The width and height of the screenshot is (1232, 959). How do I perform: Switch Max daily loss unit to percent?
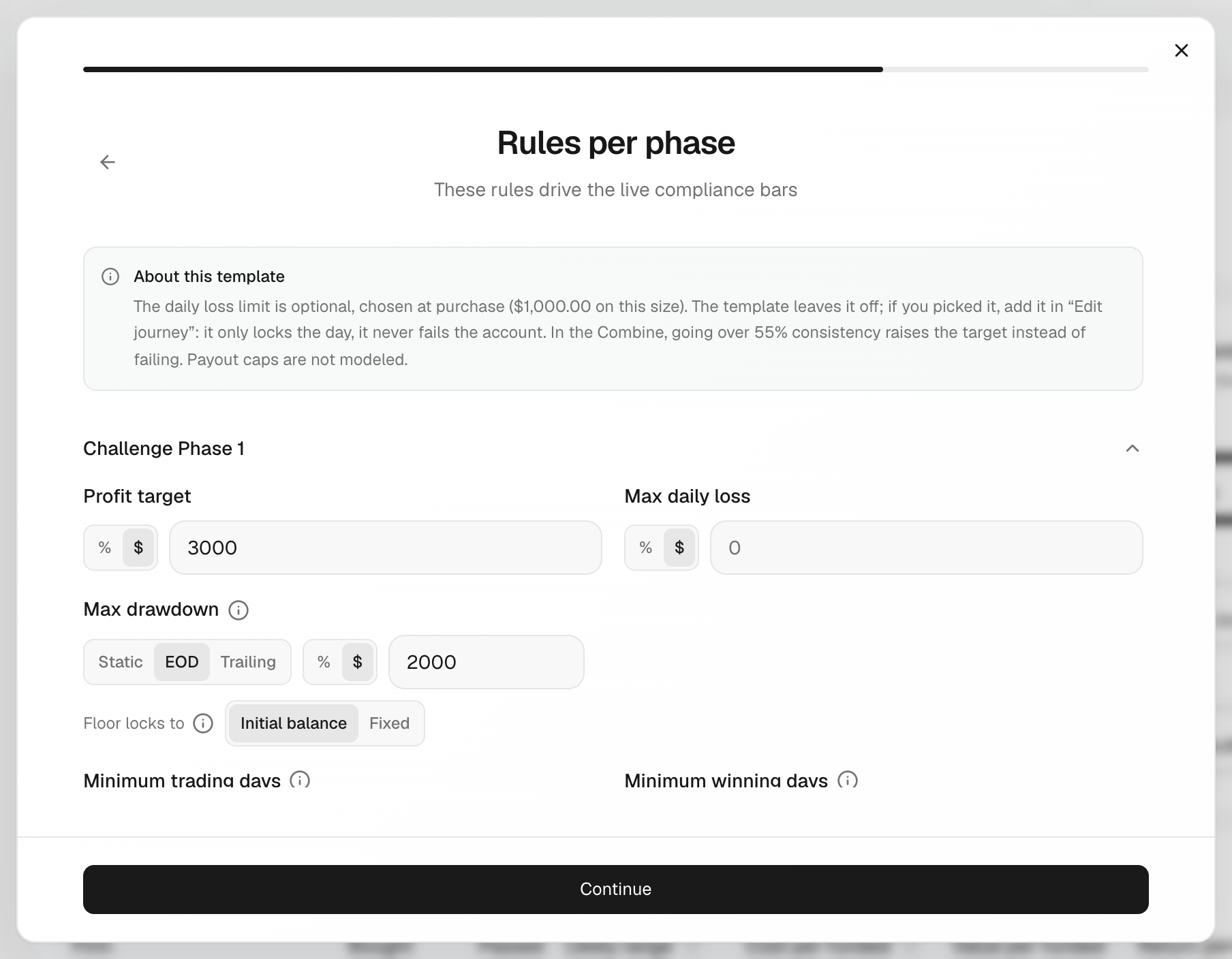pyautogui.click(x=645, y=548)
